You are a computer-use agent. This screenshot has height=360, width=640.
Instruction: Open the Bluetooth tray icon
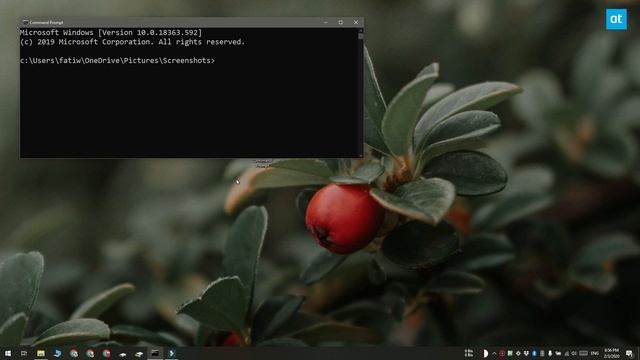(534, 353)
